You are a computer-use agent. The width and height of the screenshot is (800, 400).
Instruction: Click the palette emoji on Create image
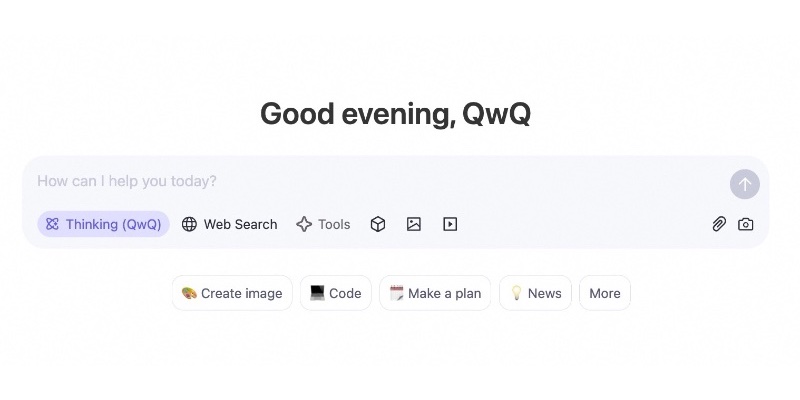tap(189, 293)
